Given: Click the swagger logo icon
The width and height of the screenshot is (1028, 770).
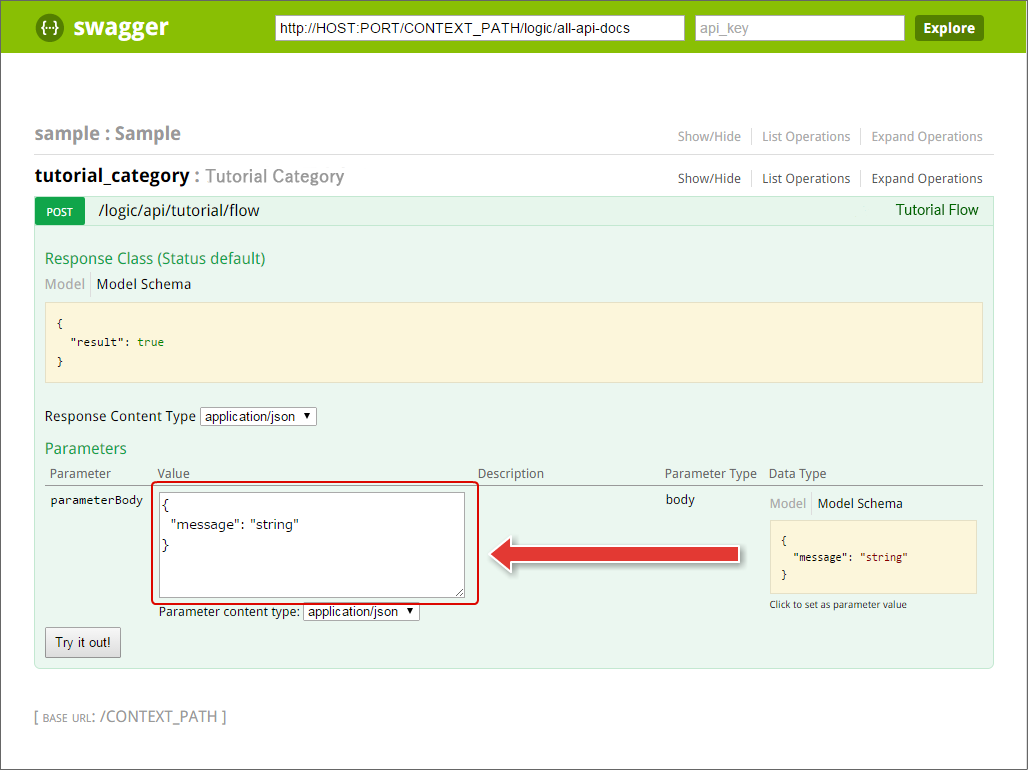Looking at the screenshot, I should pos(50,28).
